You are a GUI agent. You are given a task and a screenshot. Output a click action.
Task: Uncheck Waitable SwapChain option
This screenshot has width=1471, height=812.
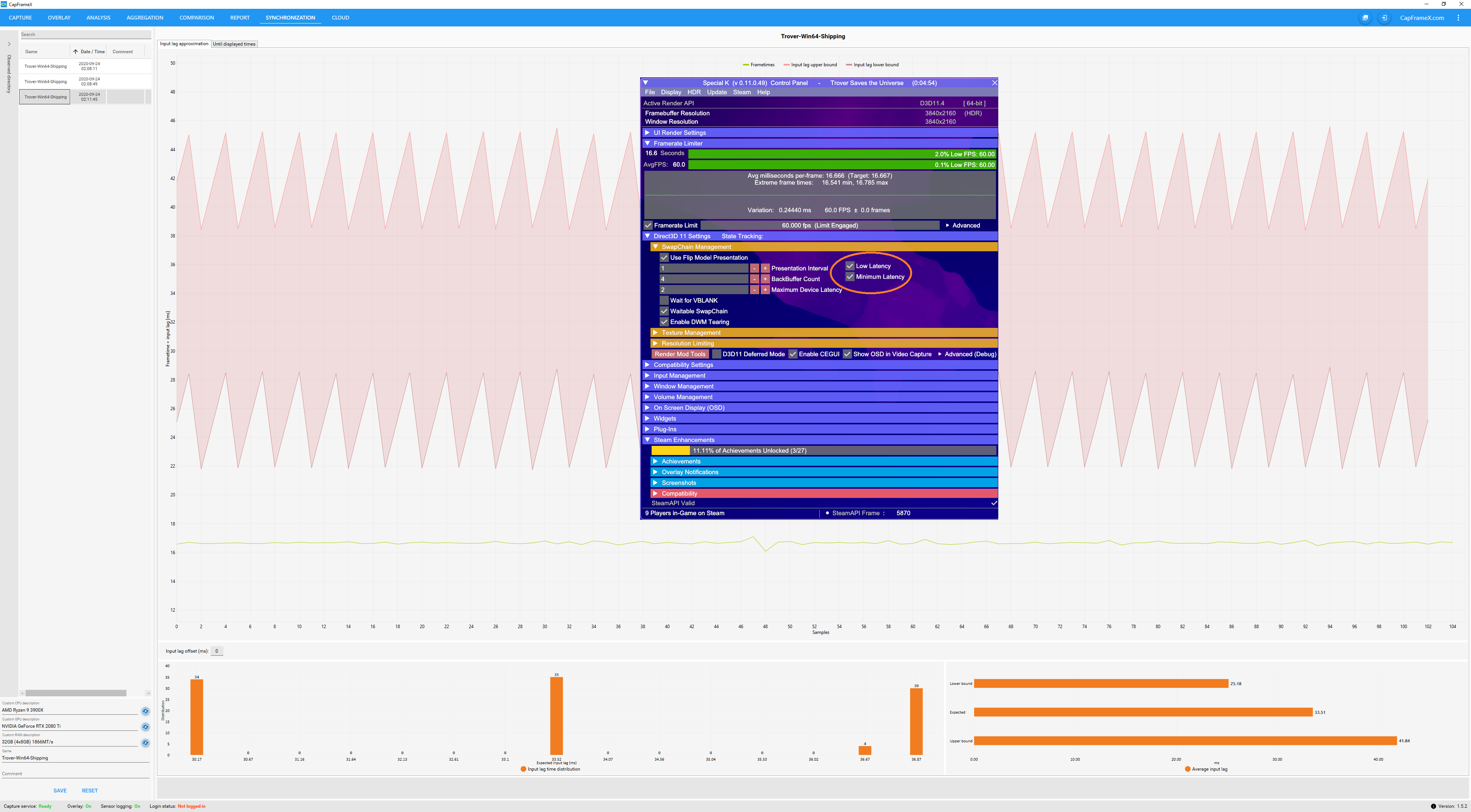664,311
